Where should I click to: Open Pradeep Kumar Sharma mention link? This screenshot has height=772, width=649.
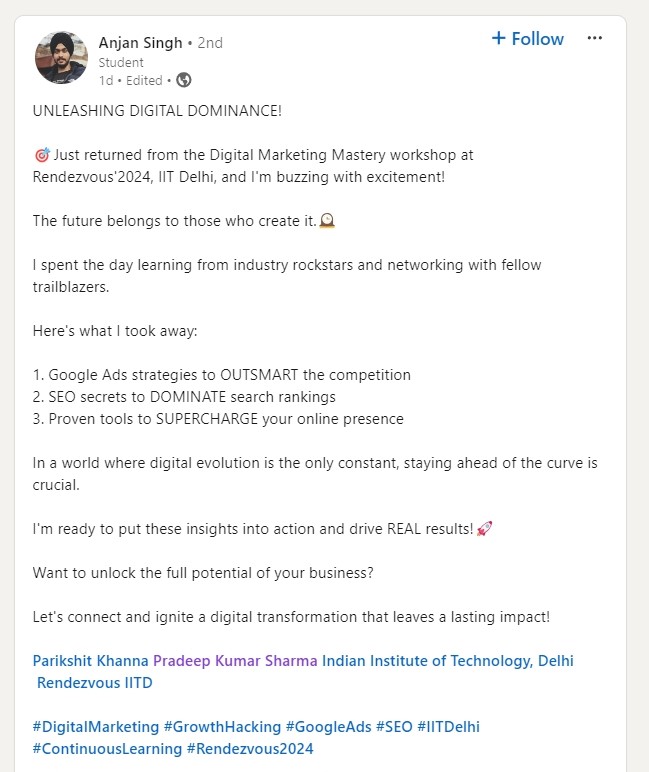click(x=235, y=661)
